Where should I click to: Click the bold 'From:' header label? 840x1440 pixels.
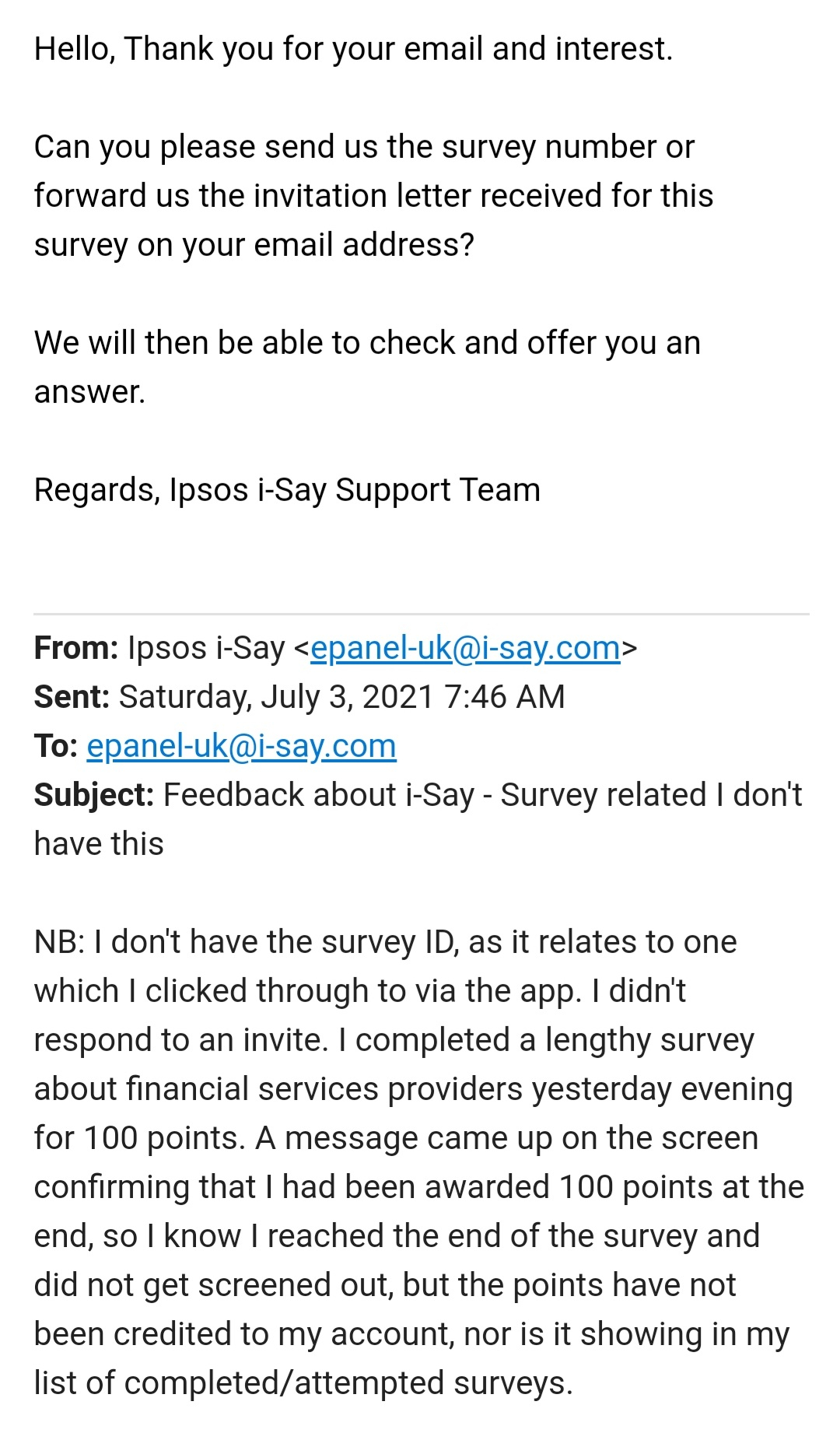76,648
